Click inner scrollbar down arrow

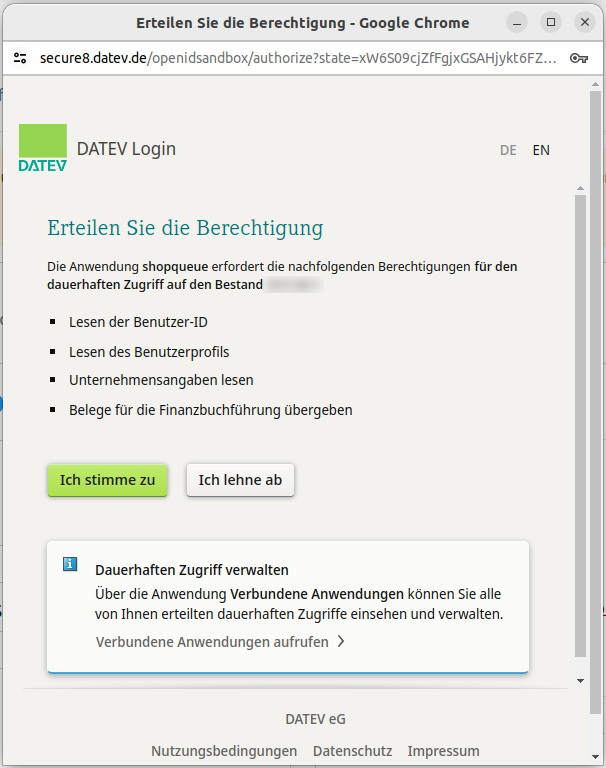pyautogui.click(x=581, y=681)
